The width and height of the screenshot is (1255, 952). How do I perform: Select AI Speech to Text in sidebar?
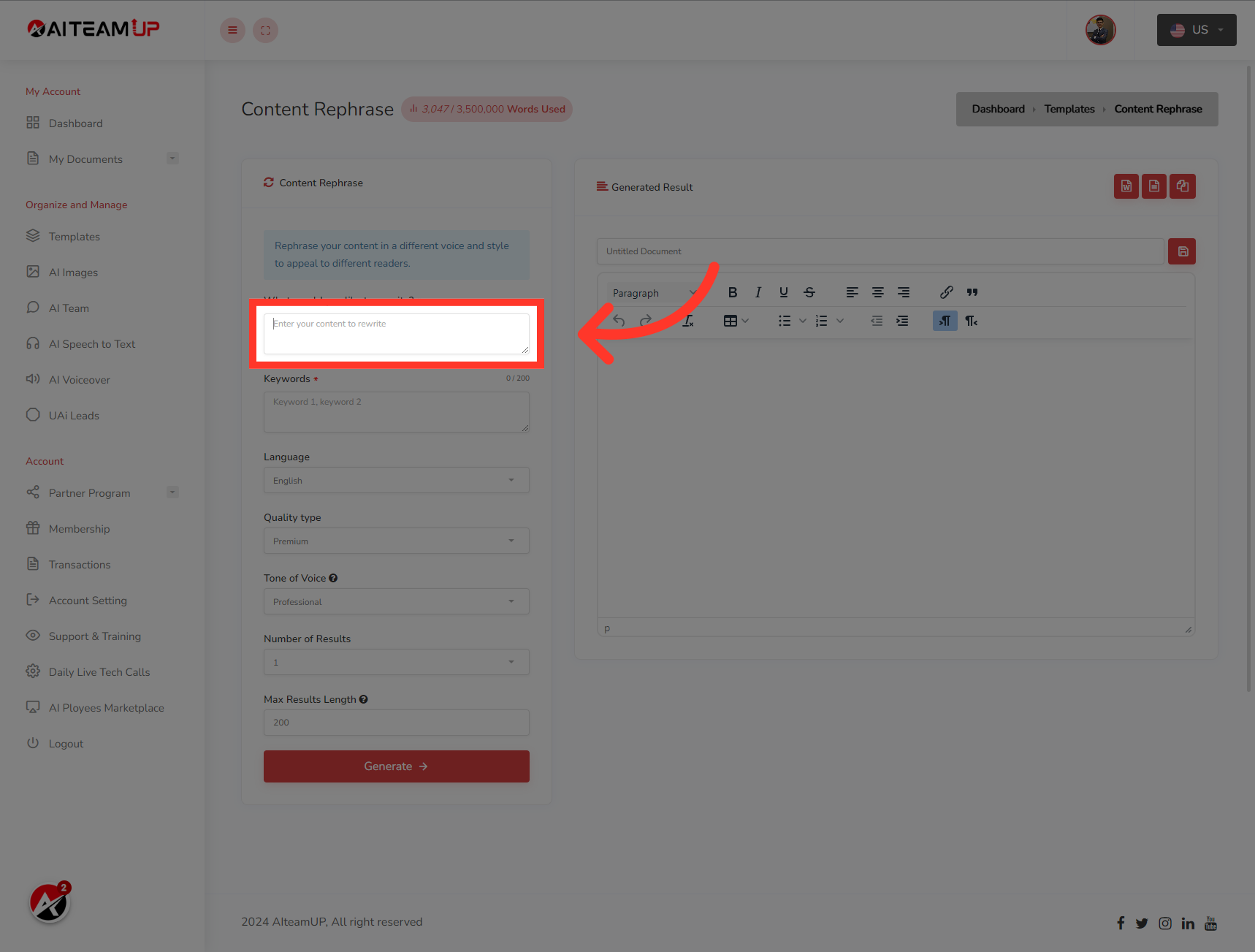coord(91,343)
